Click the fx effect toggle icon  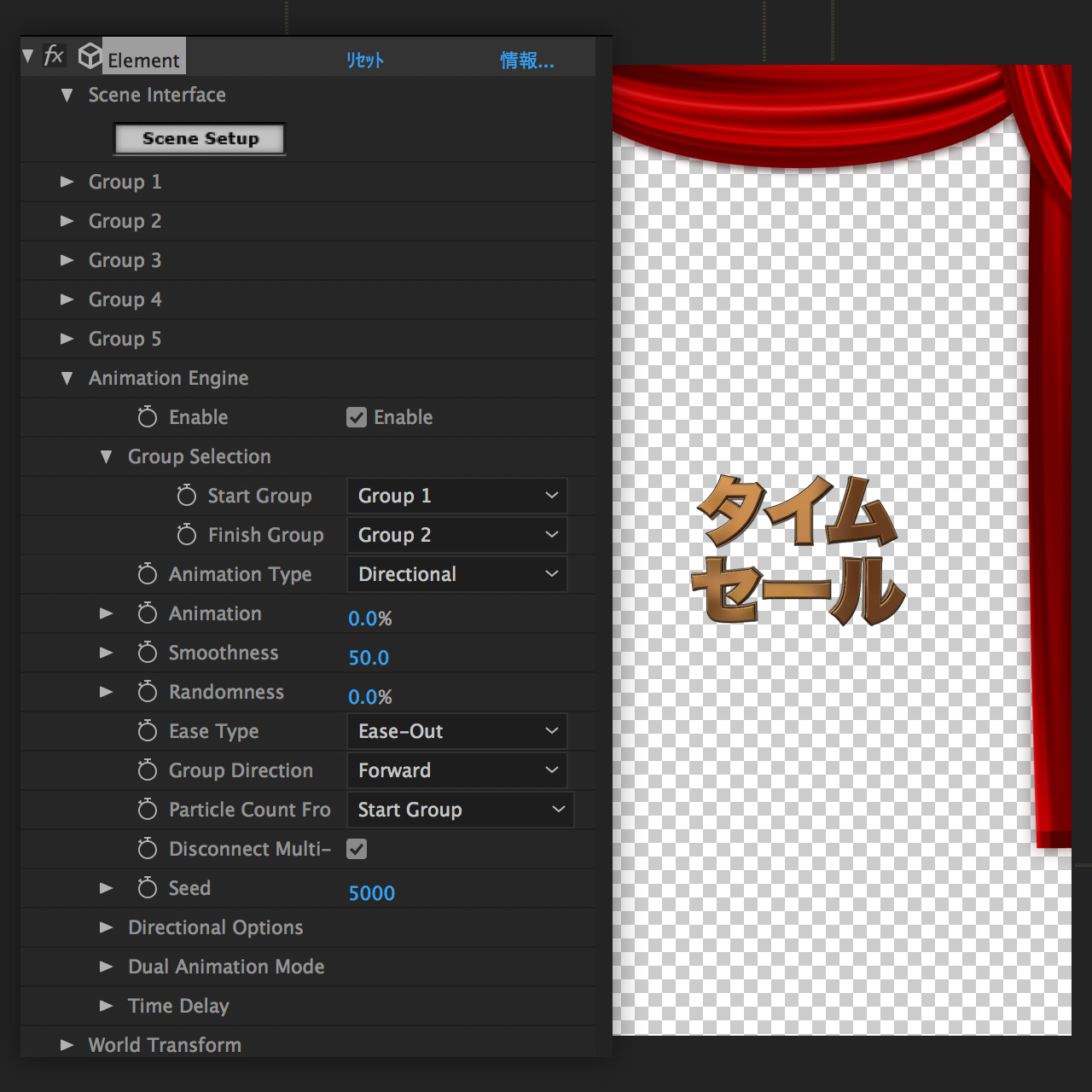coord(54,56)
